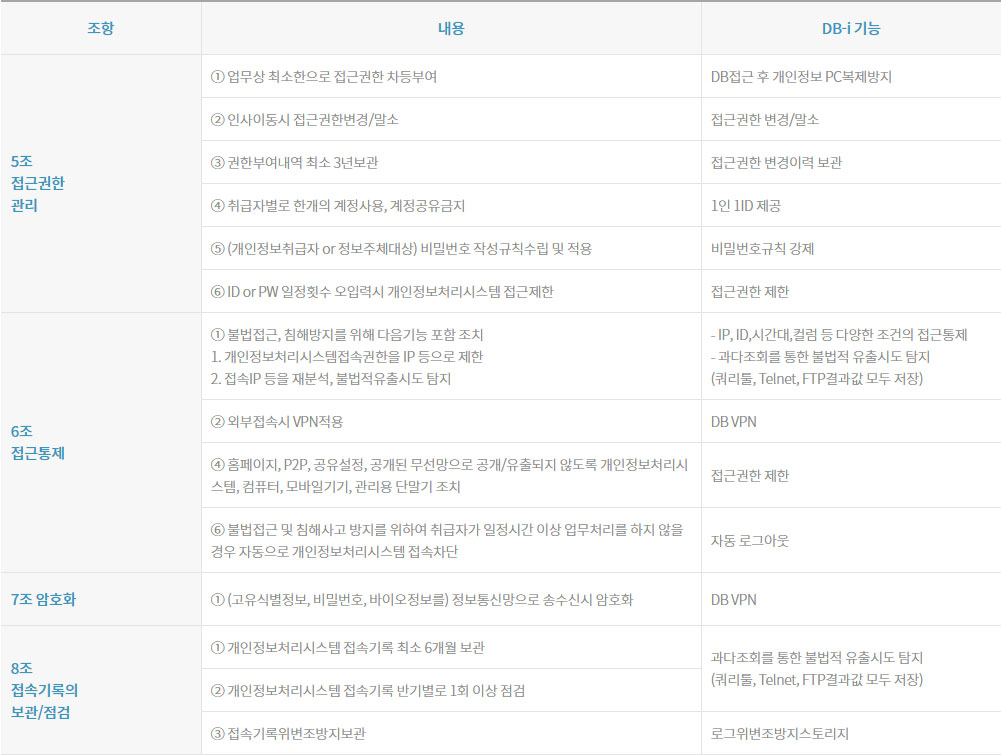Click "② 외부접속시 VPN적용" text
Screen dimensions: 1001x756
(276, 421)
